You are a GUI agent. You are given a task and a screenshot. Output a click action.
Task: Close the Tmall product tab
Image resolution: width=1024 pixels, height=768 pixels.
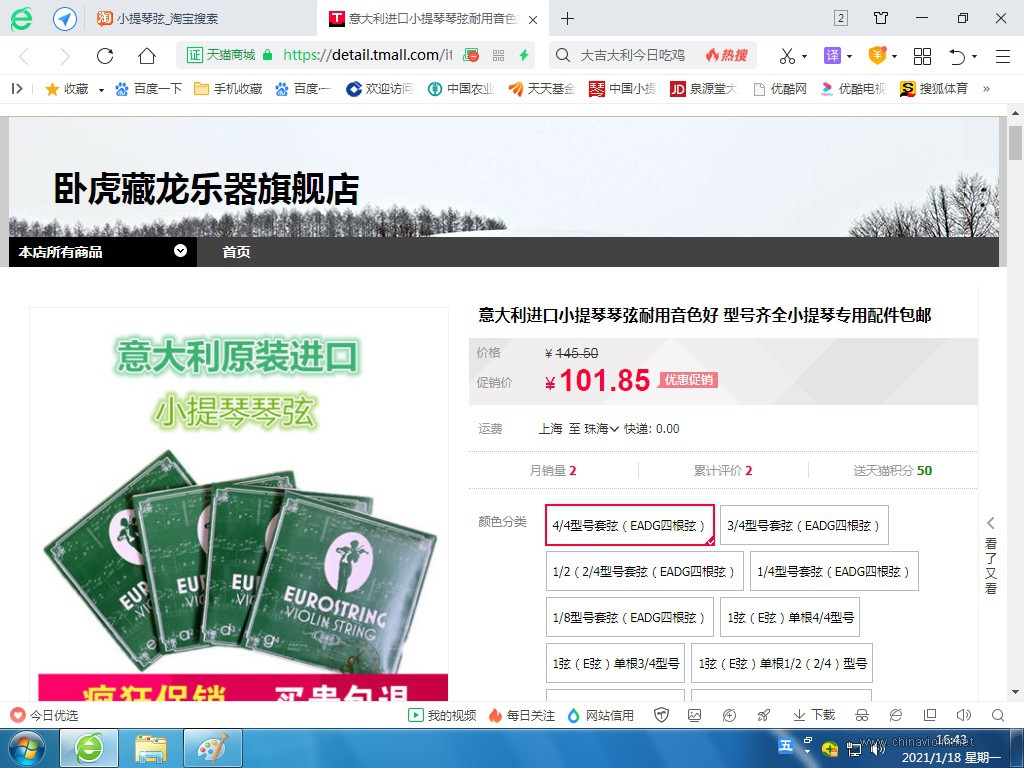click(533, 20)
